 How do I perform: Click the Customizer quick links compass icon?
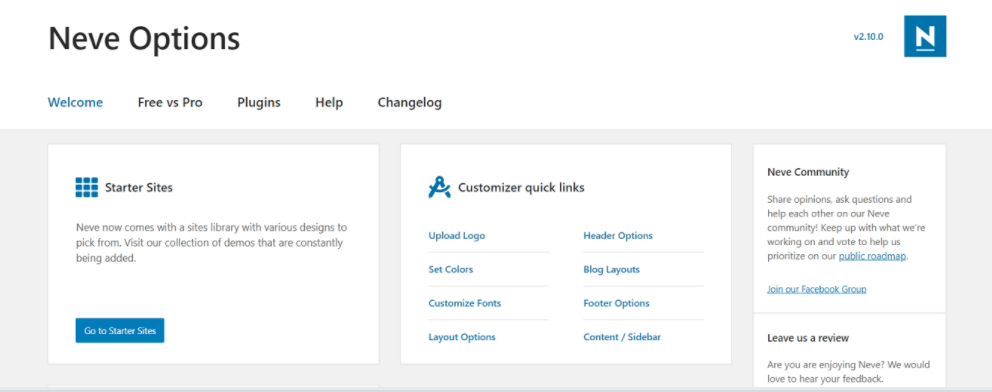click(x=439, y=187)
